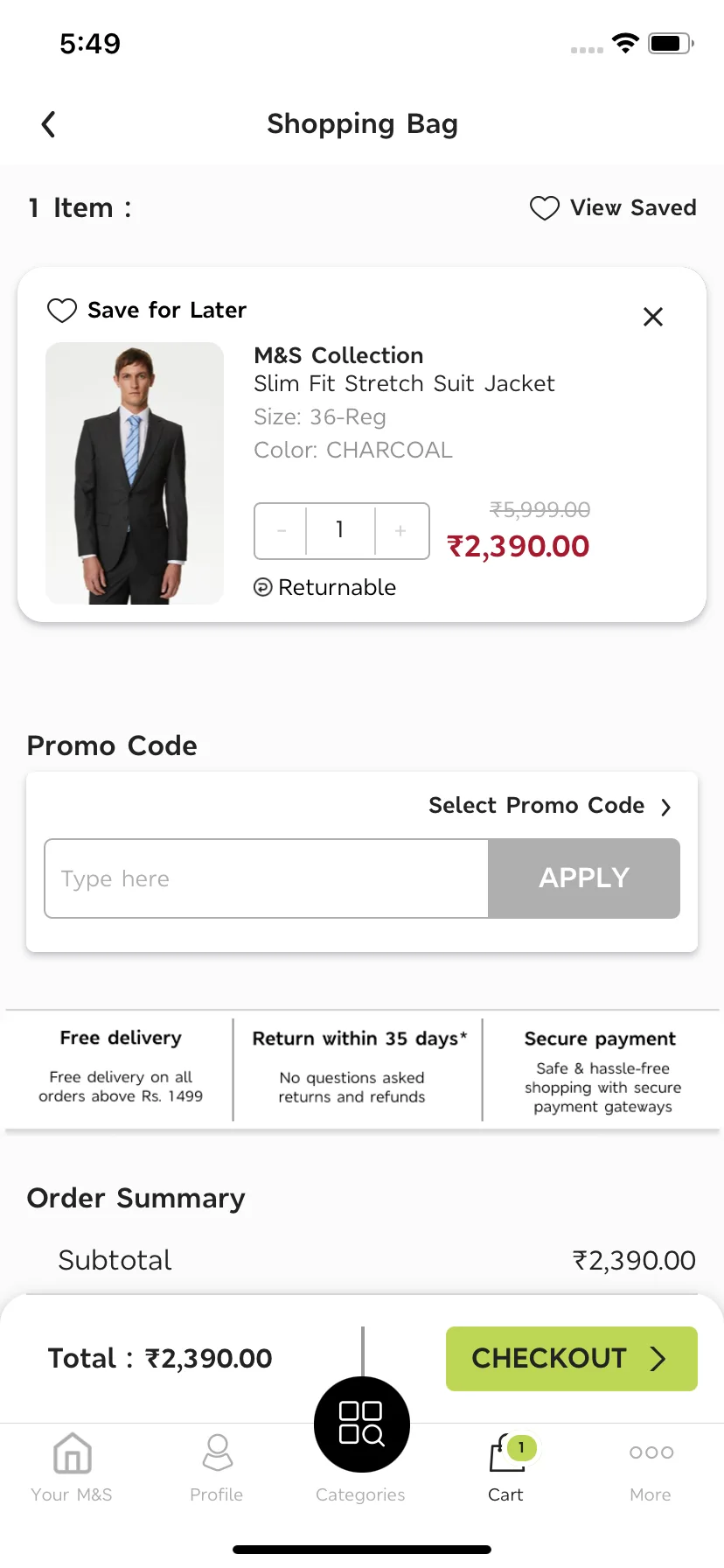Open the Cart bag icon

[507, 1452]
